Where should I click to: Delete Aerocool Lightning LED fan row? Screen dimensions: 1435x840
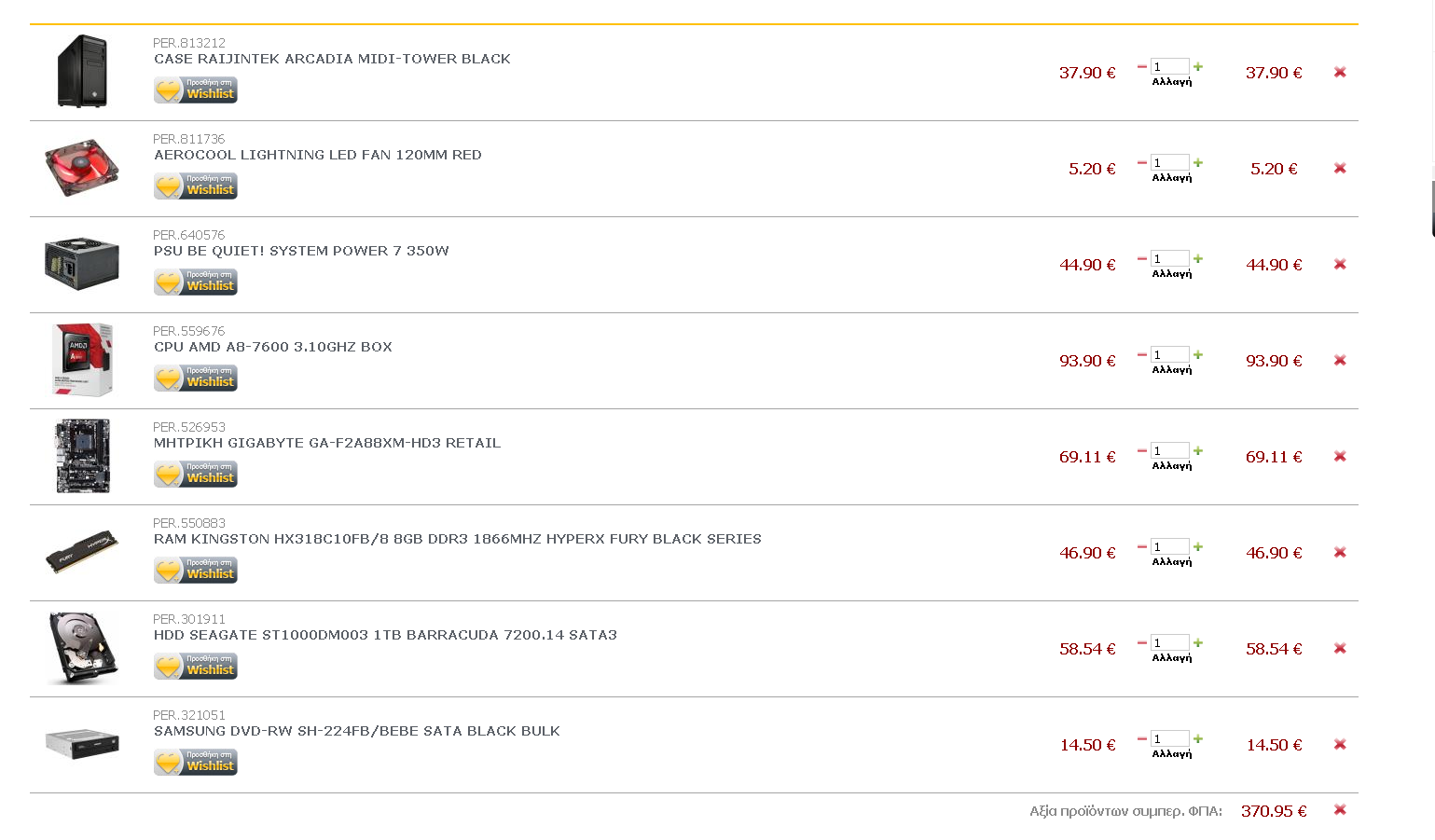1340,168
